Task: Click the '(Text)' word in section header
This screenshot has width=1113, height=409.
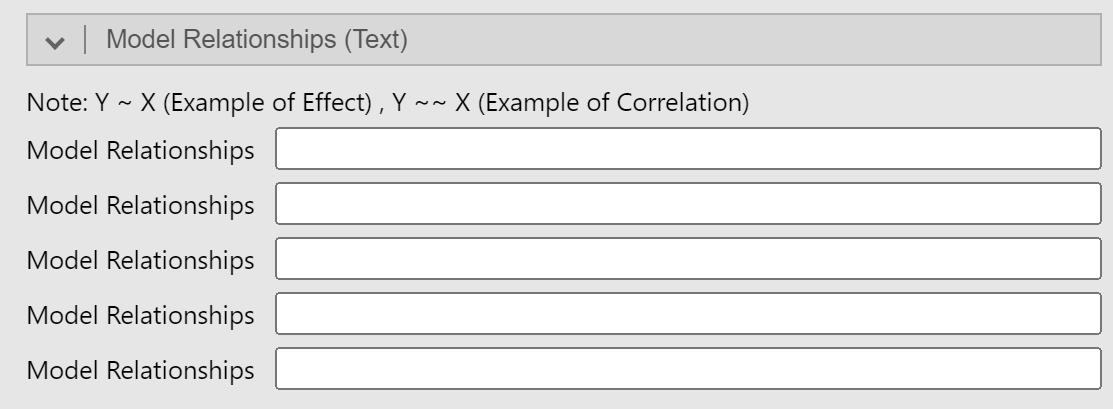Action: click(377, 40)
